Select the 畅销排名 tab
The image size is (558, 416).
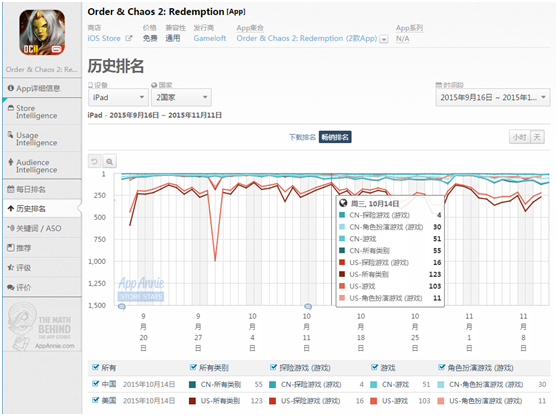[335, 137]
